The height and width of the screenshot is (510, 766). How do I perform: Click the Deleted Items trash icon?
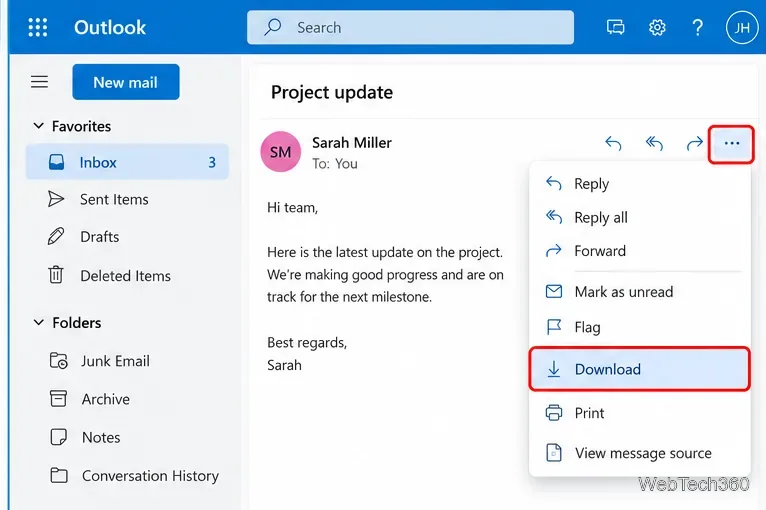pyautogui.click(x=56, y=275)
